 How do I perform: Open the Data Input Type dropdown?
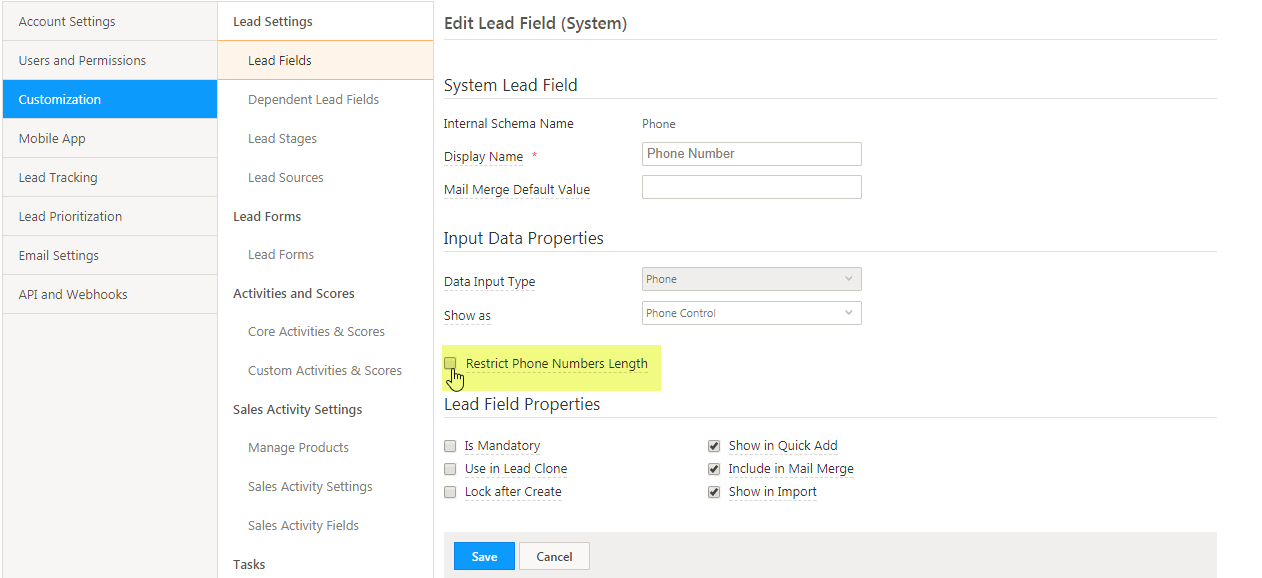click(x=751, y=279)
